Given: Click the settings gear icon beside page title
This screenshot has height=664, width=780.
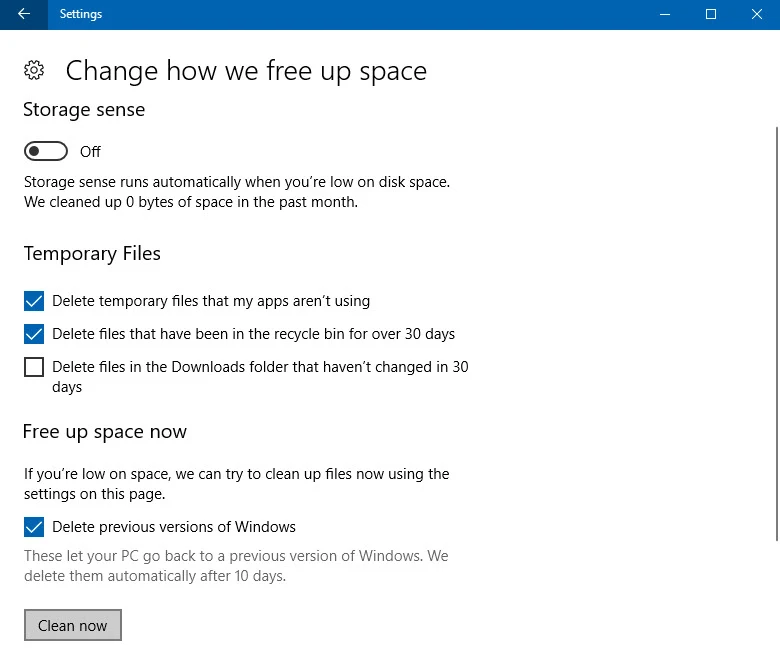Looking at the screenshot, I should point(34,70).
